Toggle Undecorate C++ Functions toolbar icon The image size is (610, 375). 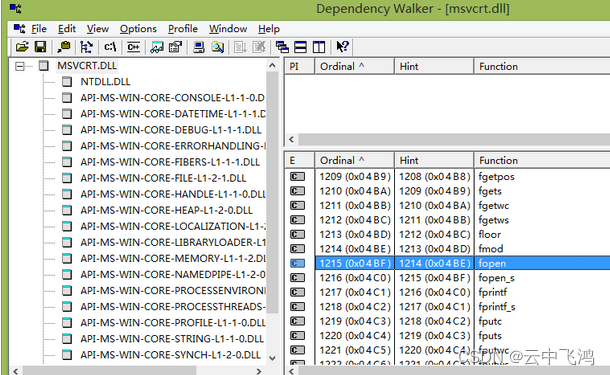pyautogui.click(x=133, y=47)
